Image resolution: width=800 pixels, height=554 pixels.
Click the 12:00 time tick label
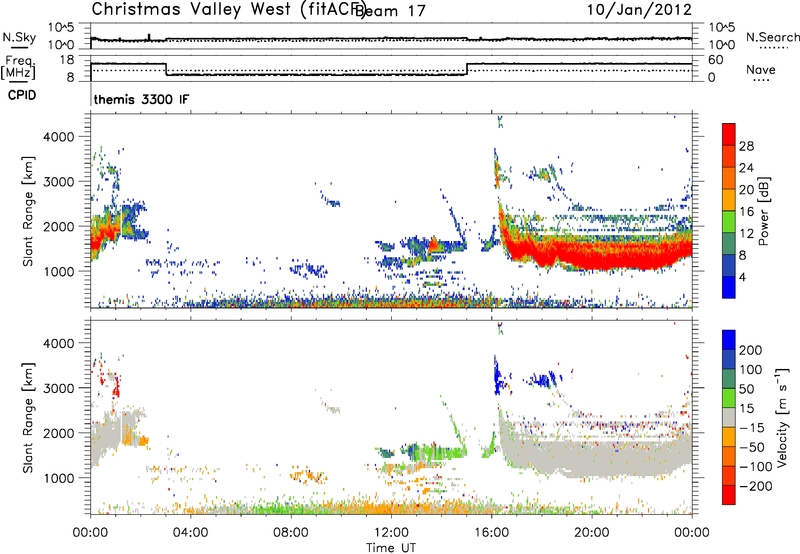click(391, 533)
